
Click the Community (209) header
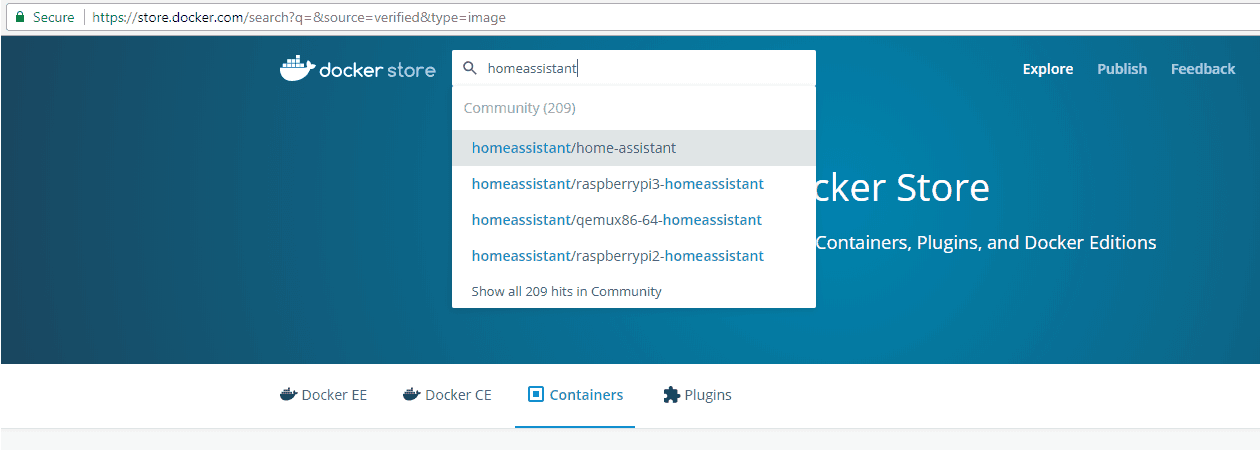519,108
